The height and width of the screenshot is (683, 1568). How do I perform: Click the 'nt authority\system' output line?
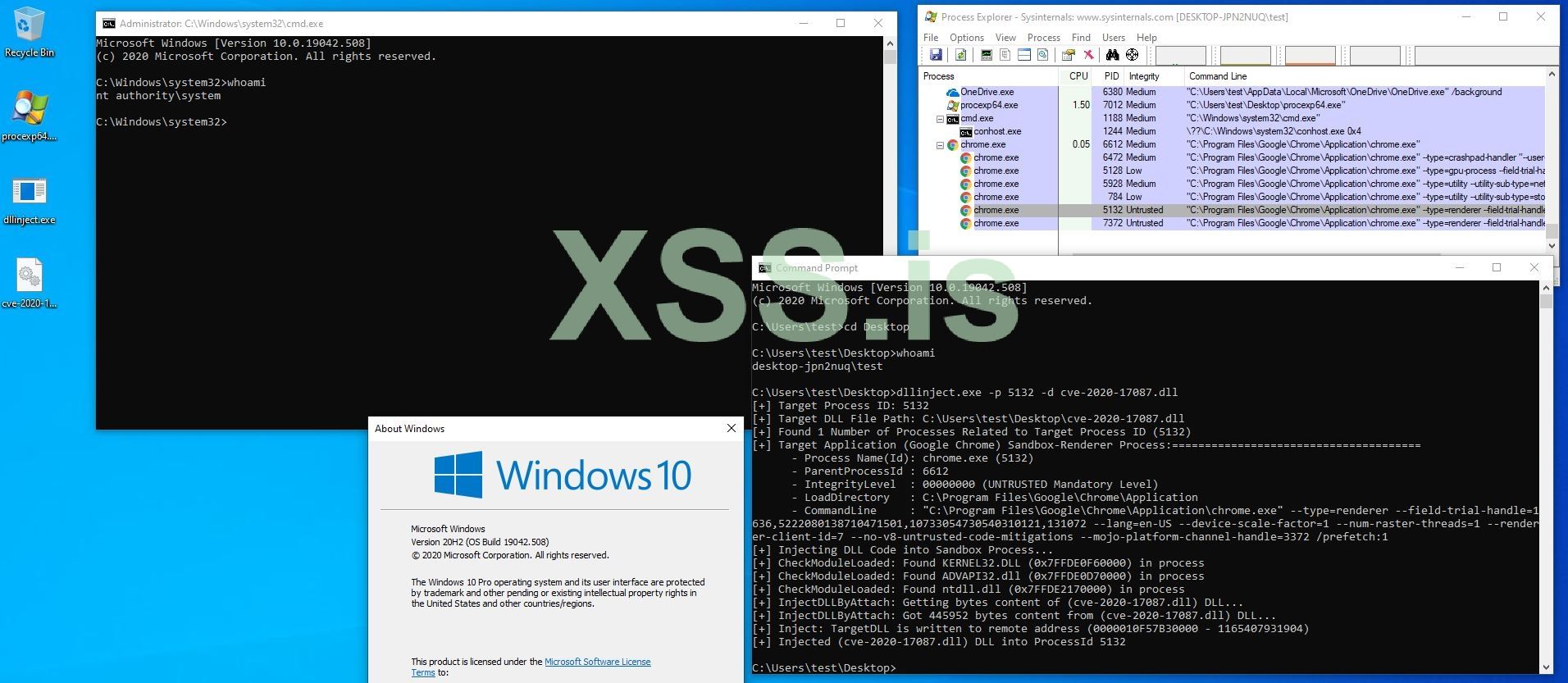(x=158, y=96)
